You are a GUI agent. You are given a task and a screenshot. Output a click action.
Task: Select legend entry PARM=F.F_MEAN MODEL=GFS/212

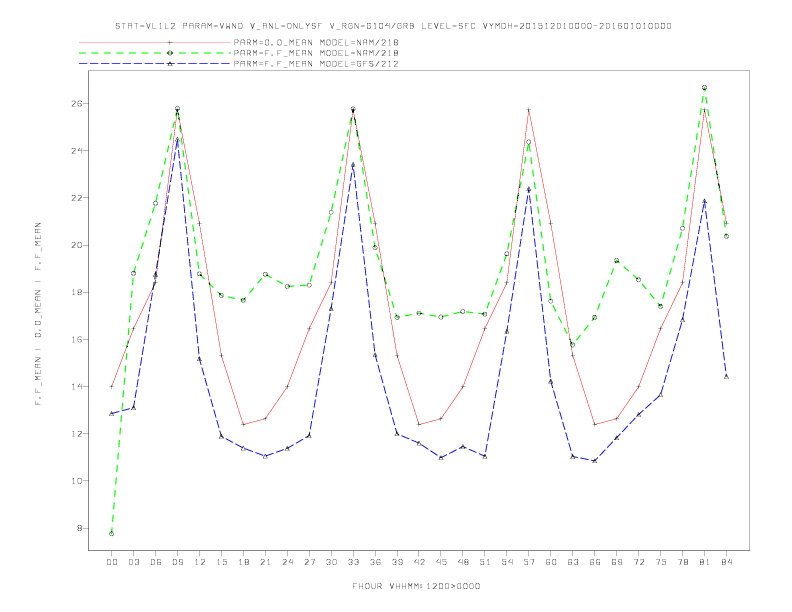tap(316, 64)
